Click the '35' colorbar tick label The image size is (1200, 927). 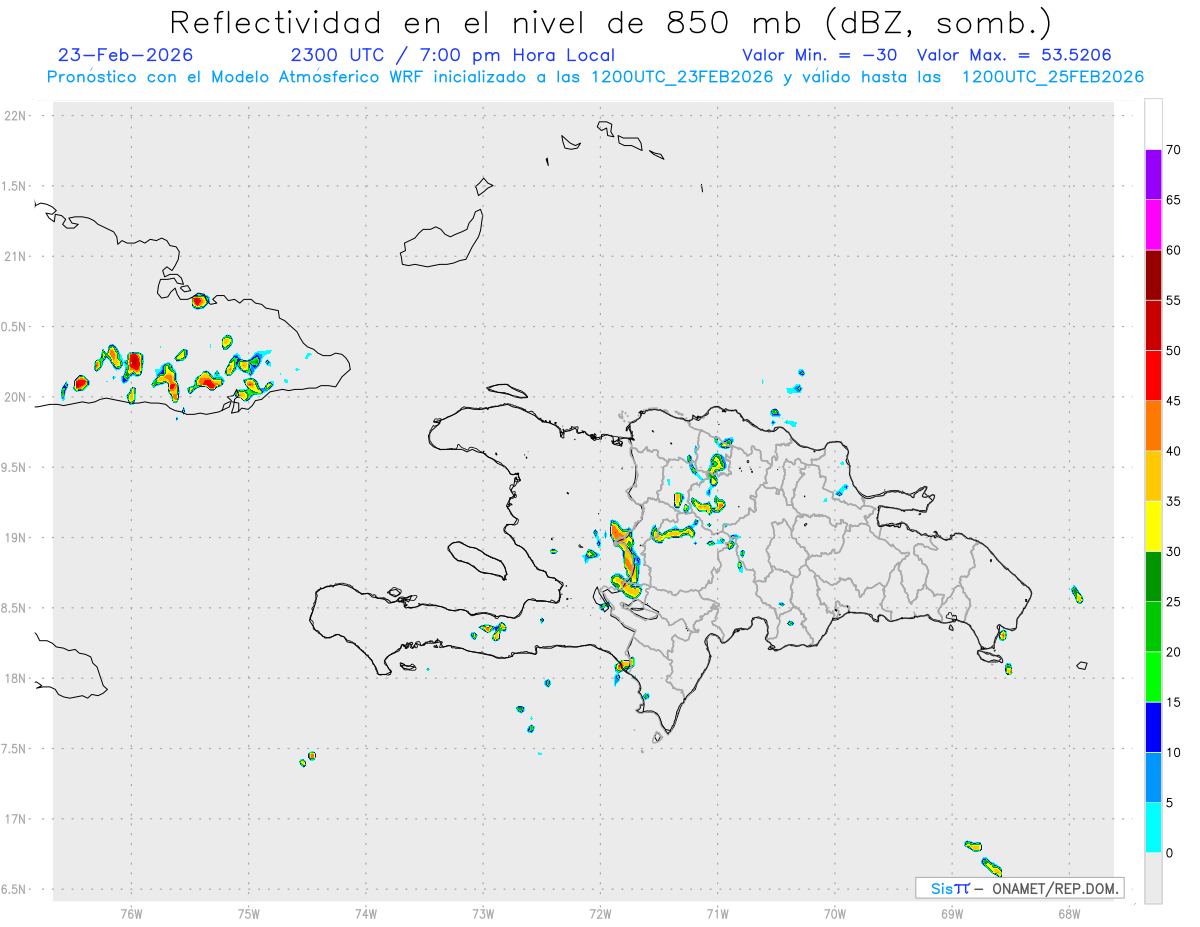pos(1174,502)
